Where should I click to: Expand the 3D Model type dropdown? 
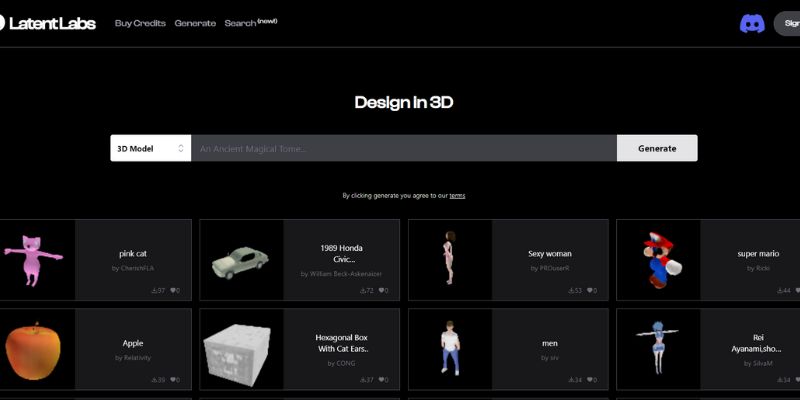click(x=151, y=148)
